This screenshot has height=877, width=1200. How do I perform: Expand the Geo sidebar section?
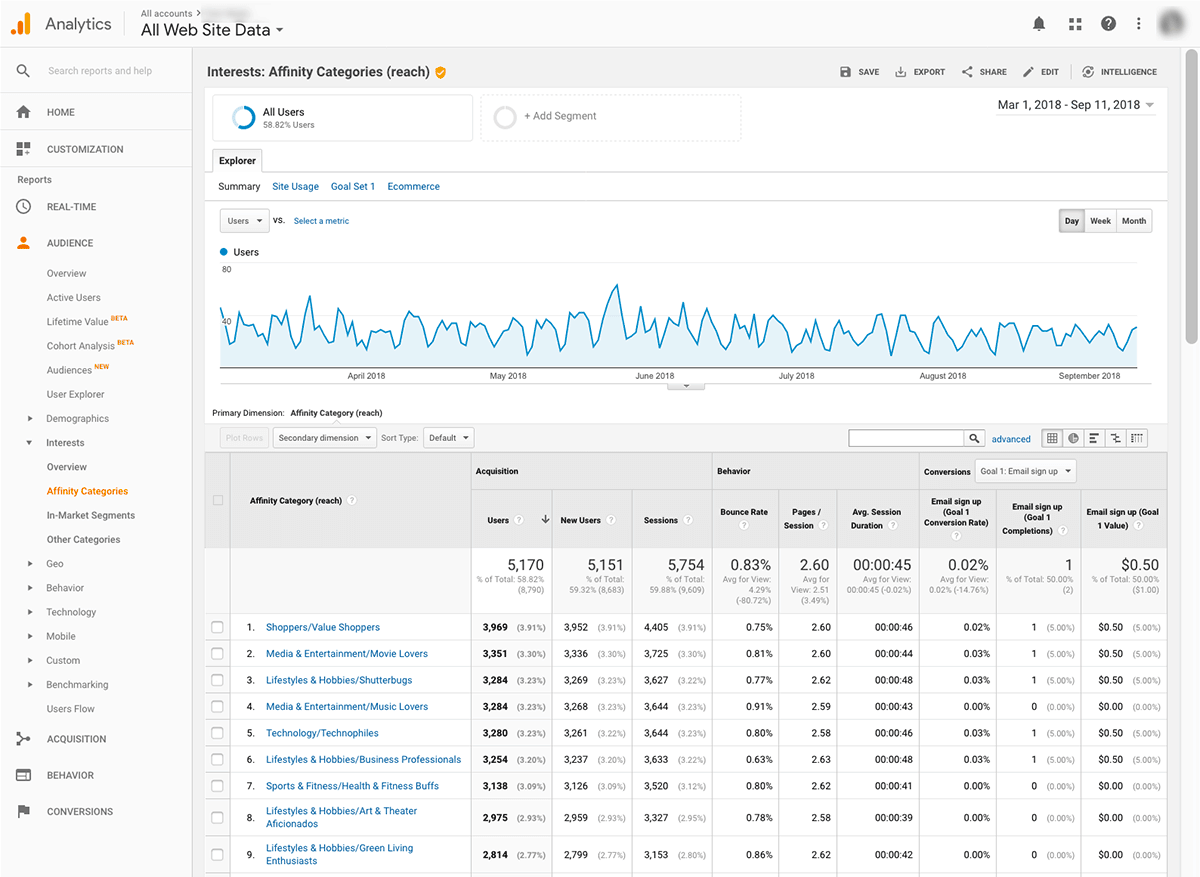30,564
